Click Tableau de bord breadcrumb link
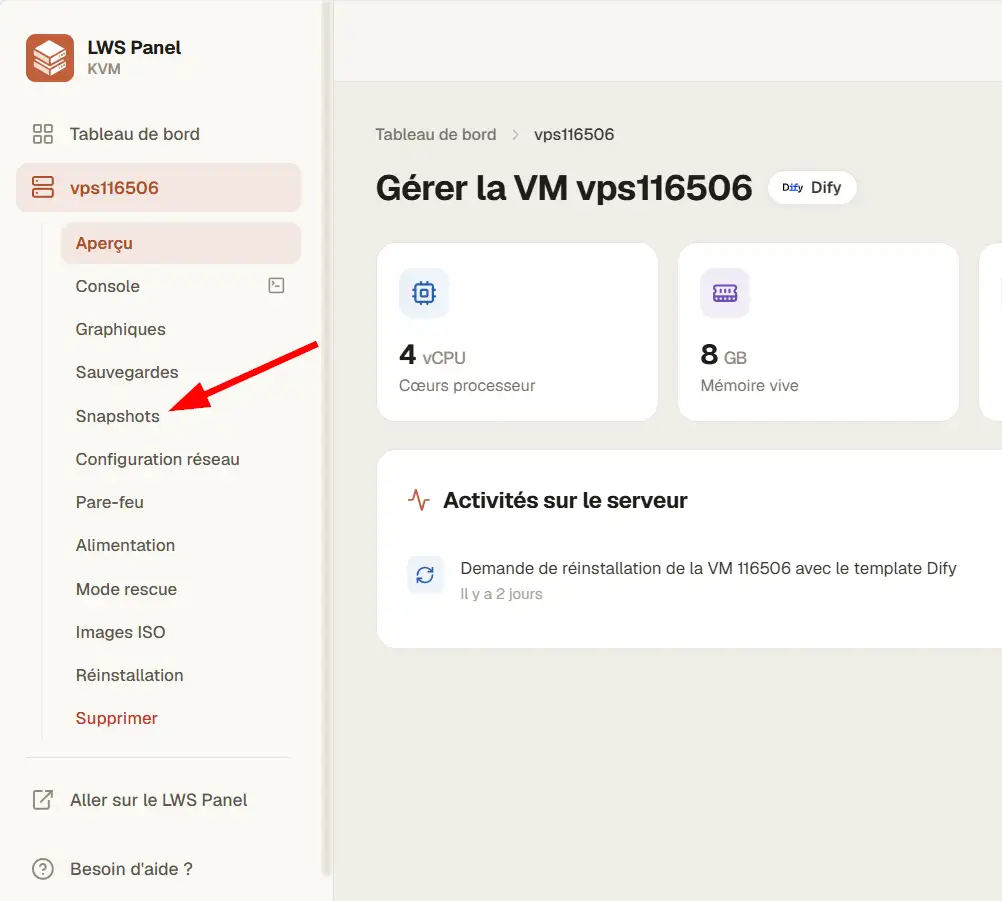The image size is (1002, 901). [435, 134]
